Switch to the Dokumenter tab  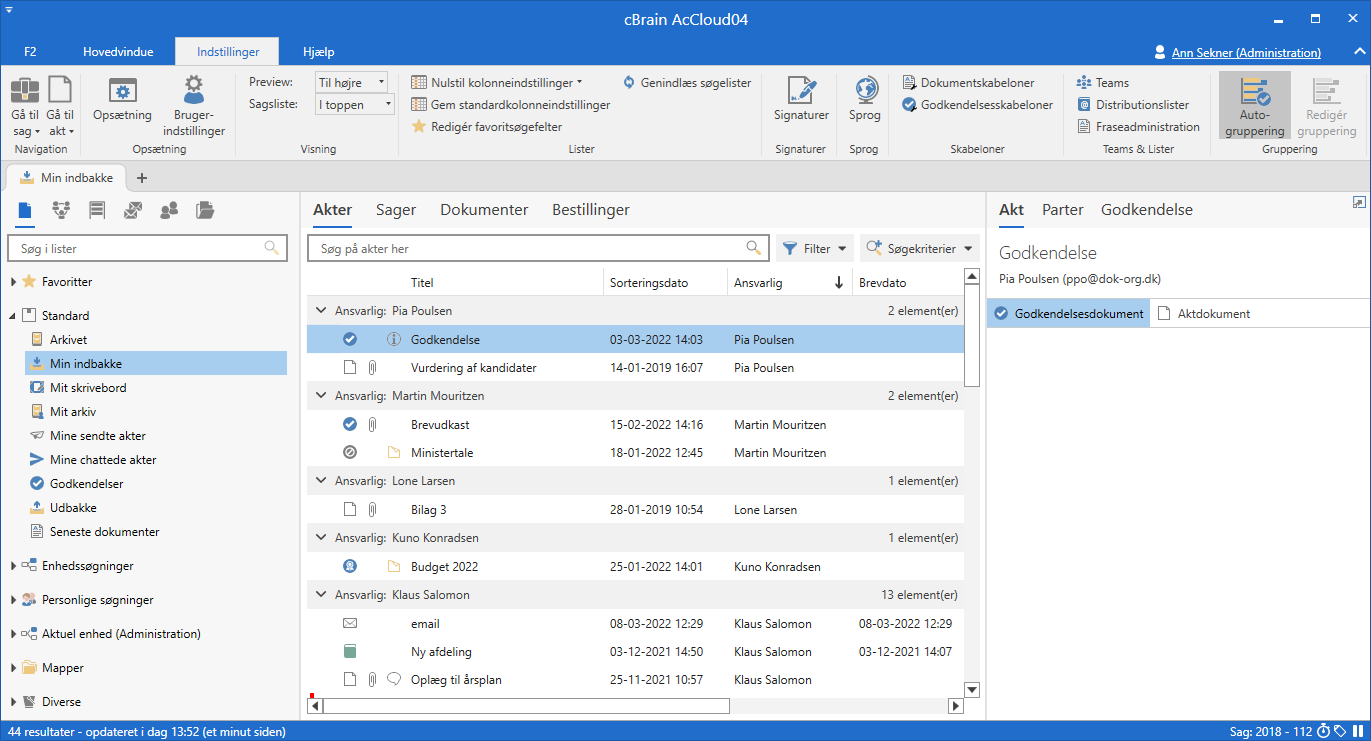[x=484, y=210]
